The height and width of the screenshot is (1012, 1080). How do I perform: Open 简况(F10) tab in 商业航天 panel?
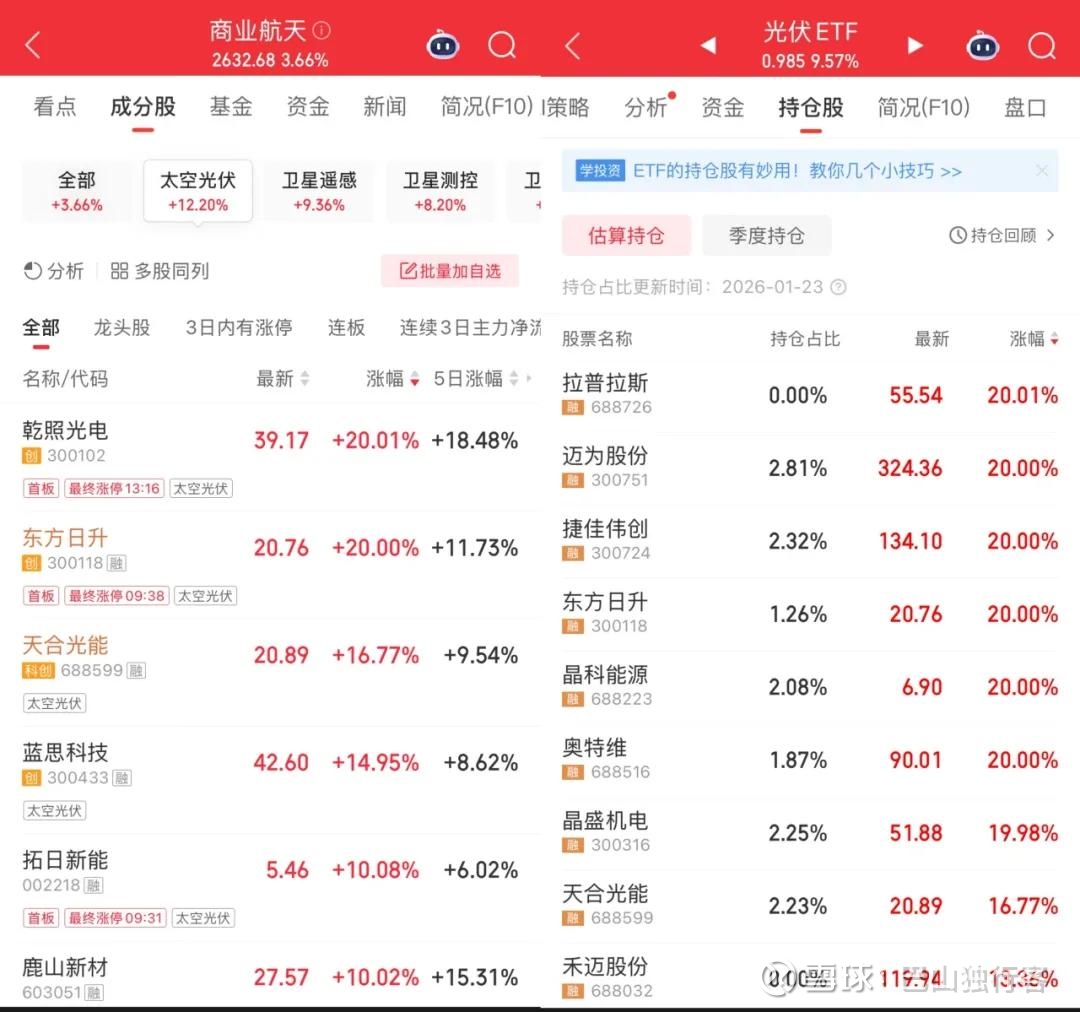(x=487, y=107)
